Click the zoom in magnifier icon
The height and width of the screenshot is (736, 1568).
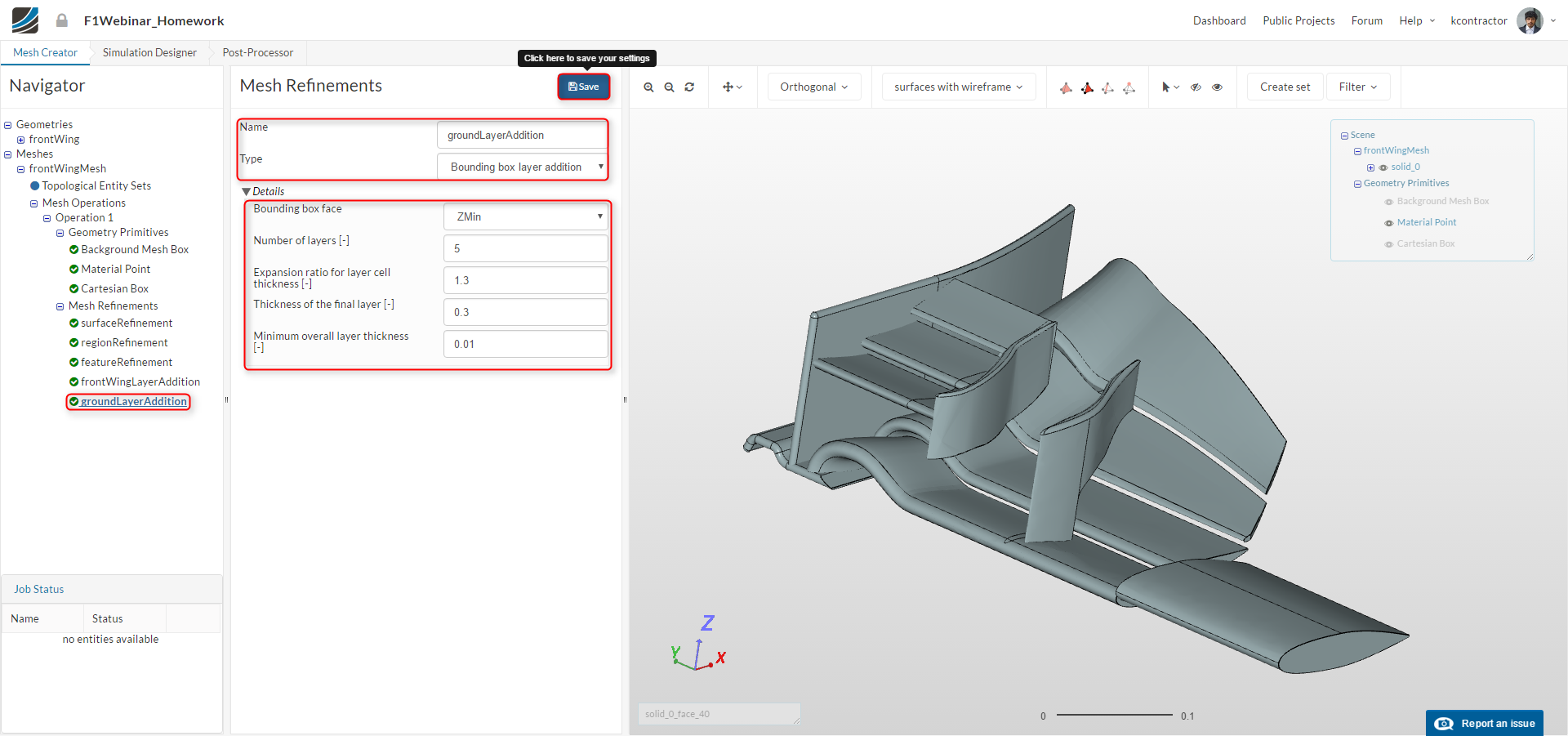pyautogui.click(x=648, y=87)
